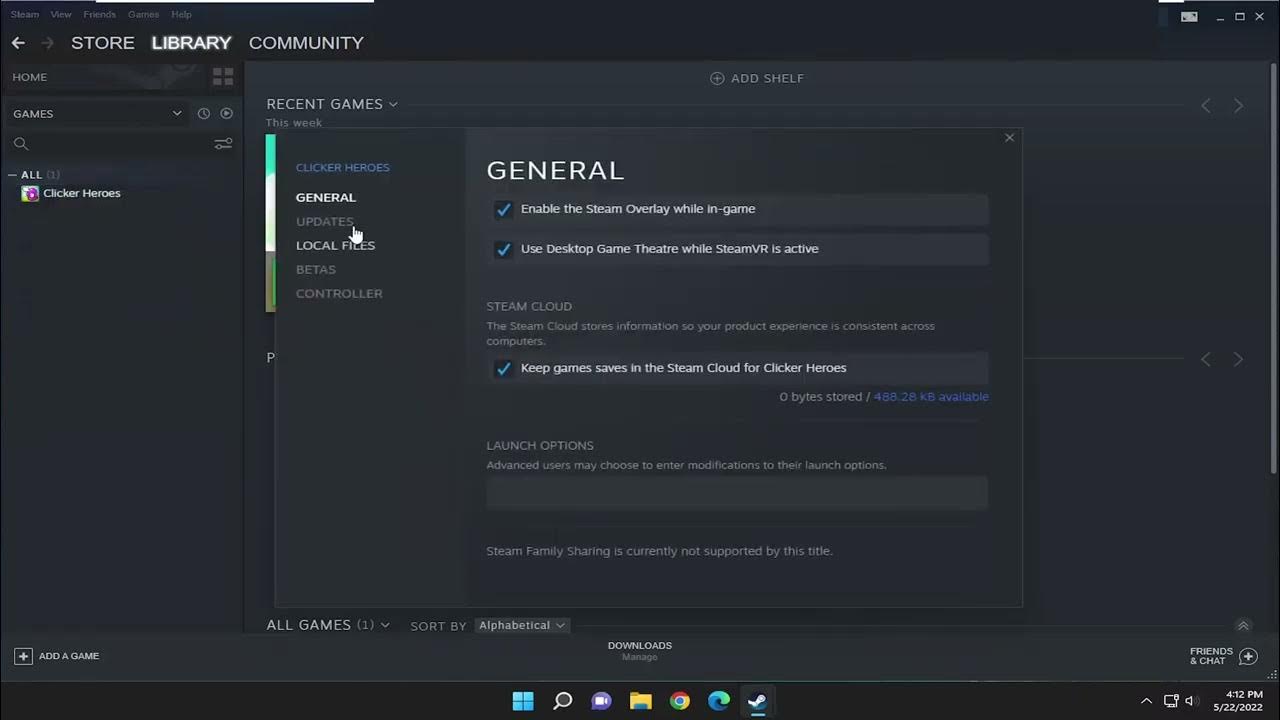Click the forward navigation arrow
1280x720 pixels.
pyautogui.click(x=47, y=43)
